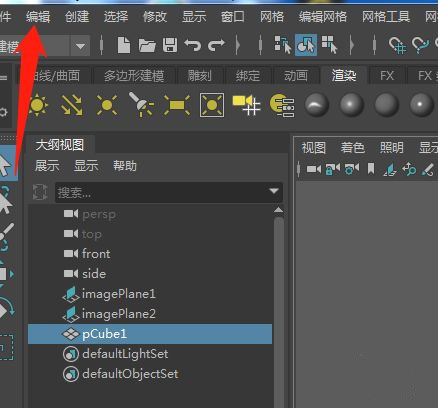Click the viewport bookmark icon
This screenshot has height=408, width=438.
tap(371, 169)
